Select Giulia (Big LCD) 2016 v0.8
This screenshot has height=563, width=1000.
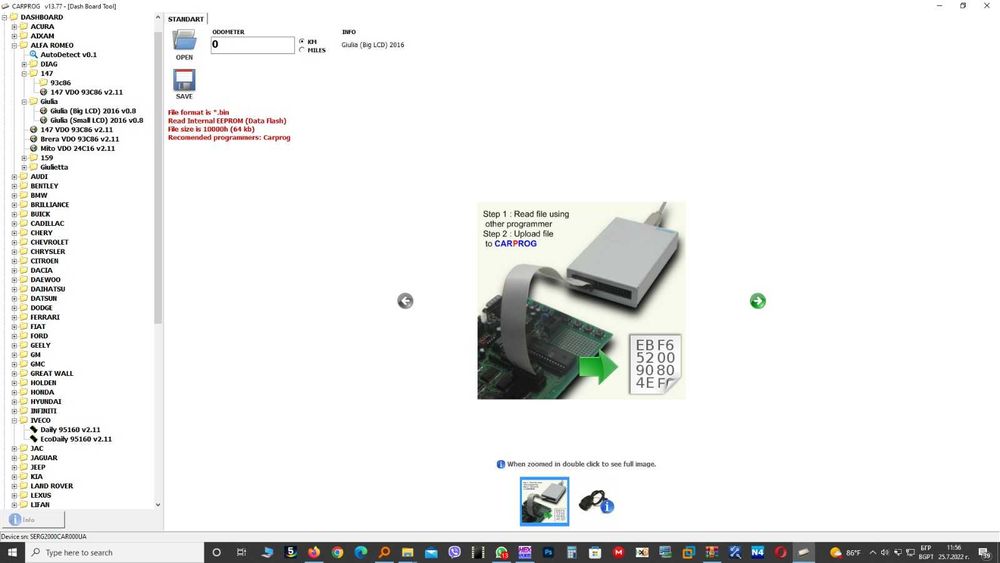click(x=92, y=111)
